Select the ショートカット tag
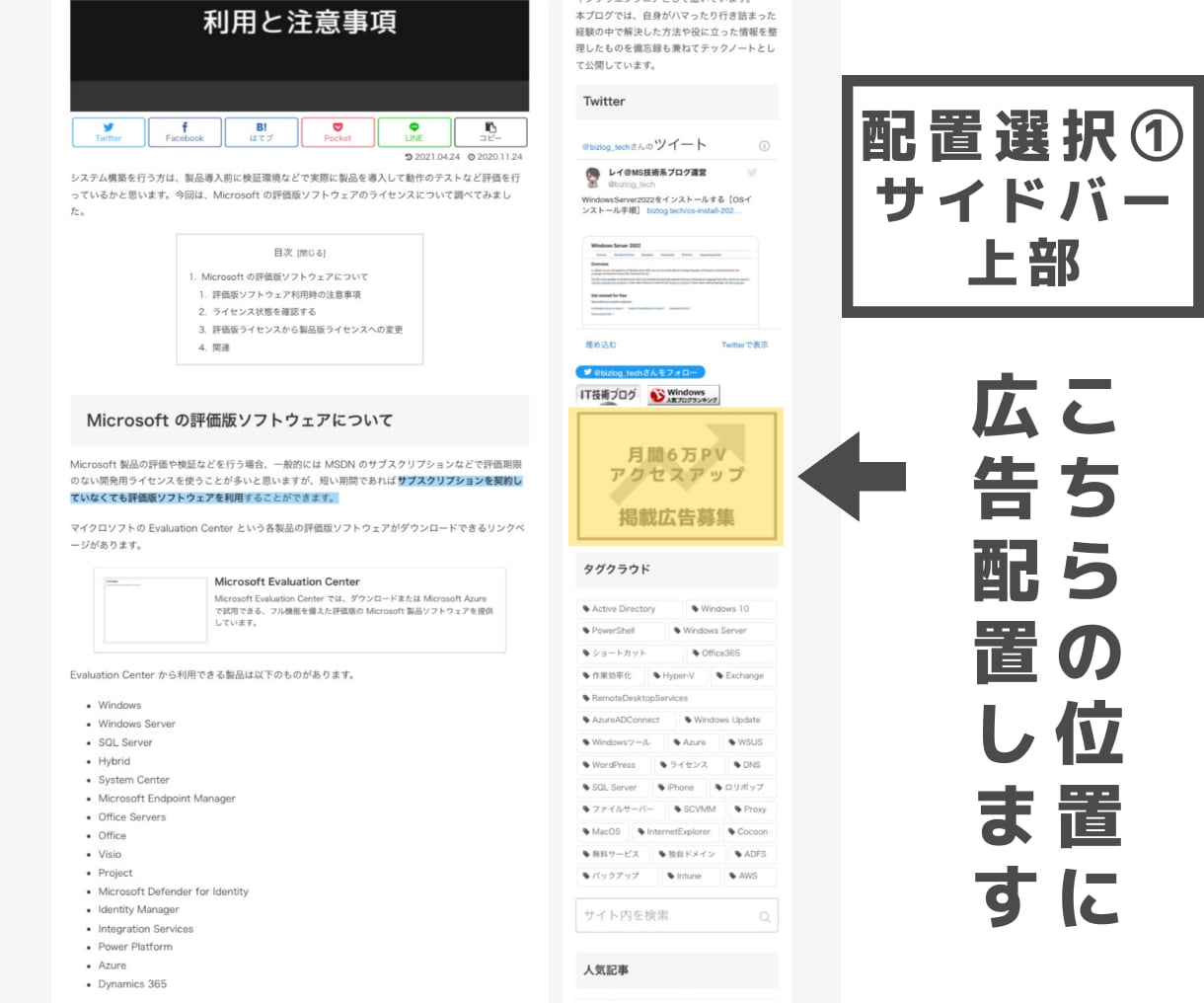This screenshot has height=1003, width=1204. (x=630, y=654)
